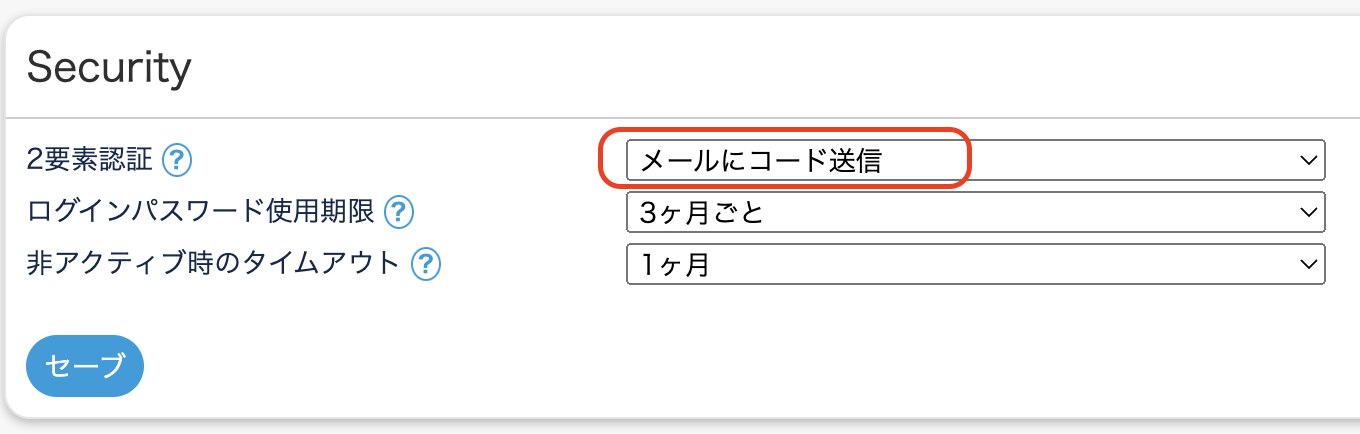Click the 1ヶ月 value text

tap(674, 264)
